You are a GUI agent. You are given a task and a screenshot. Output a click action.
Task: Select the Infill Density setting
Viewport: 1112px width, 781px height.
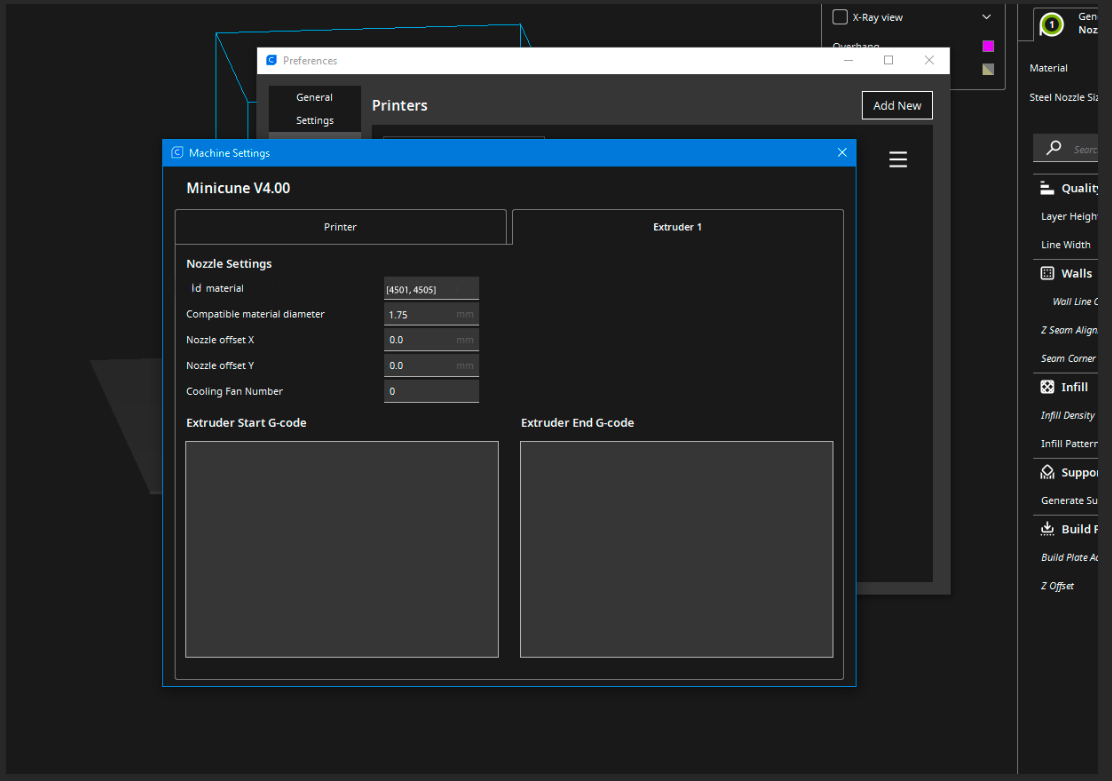pyautogui.click(x=1067, y=415)
